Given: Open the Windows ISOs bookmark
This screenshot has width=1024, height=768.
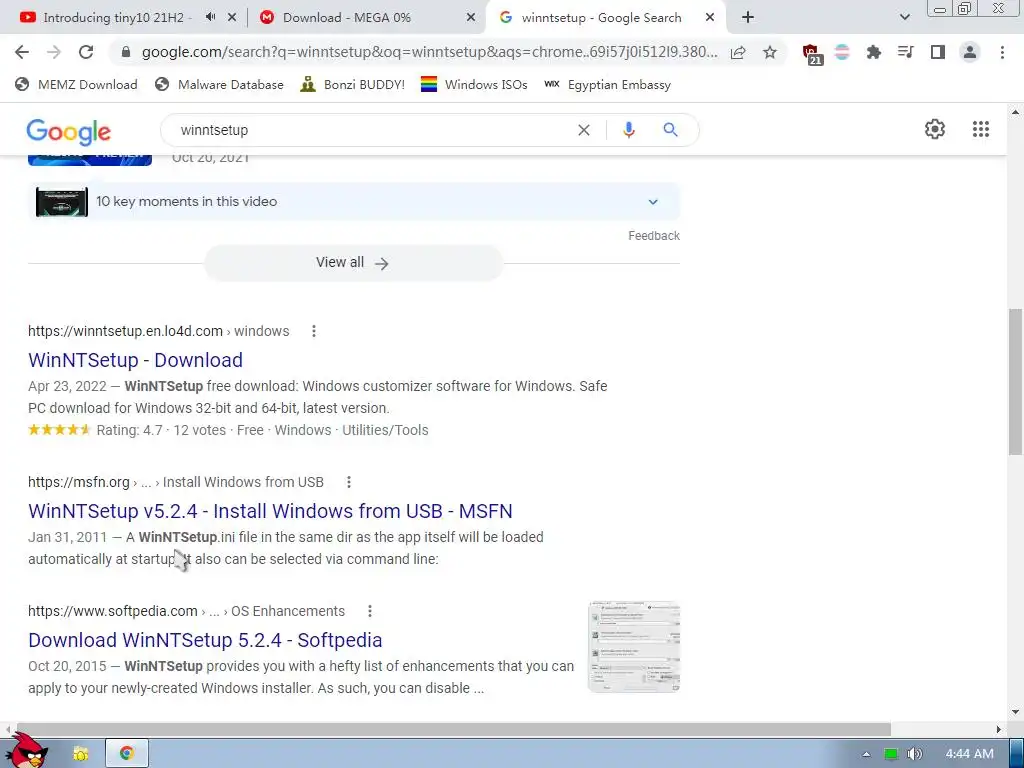Looking at the screenshot, I should tap(474, 84).
